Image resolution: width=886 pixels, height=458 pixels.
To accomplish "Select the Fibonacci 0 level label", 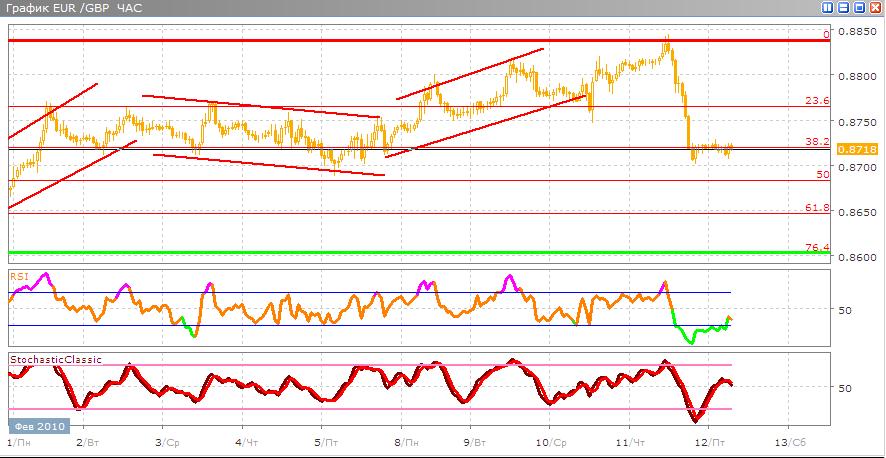I will click(x=825, y=34).
